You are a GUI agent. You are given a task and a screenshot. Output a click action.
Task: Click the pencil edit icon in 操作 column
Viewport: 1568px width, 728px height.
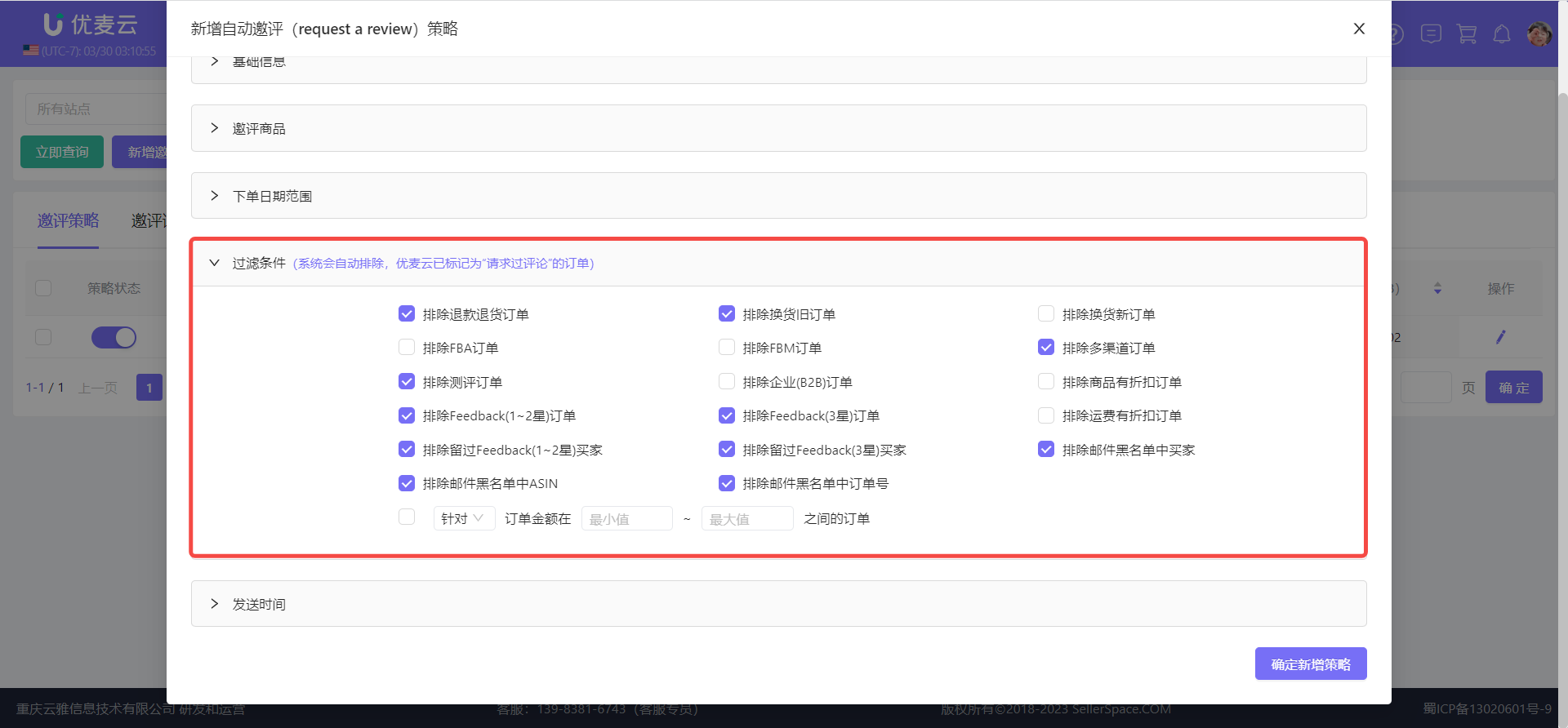pyautogui.click(x=1500, y=337)
